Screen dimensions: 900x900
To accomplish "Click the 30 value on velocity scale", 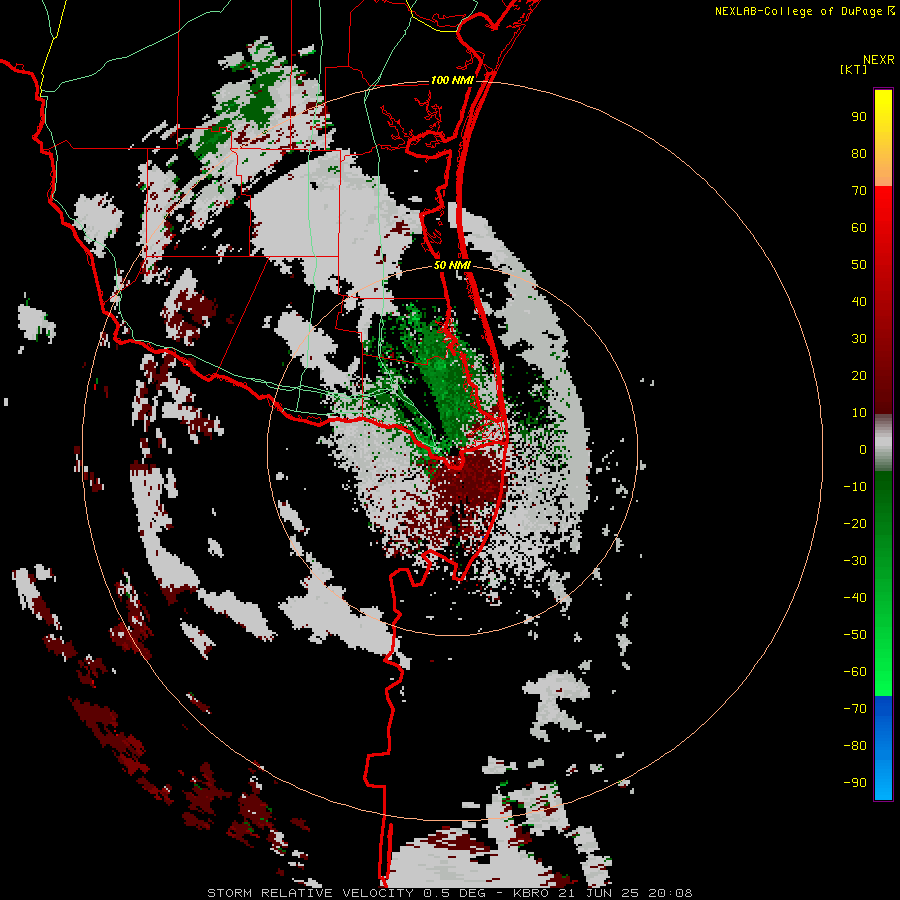I will coord(859,339).
